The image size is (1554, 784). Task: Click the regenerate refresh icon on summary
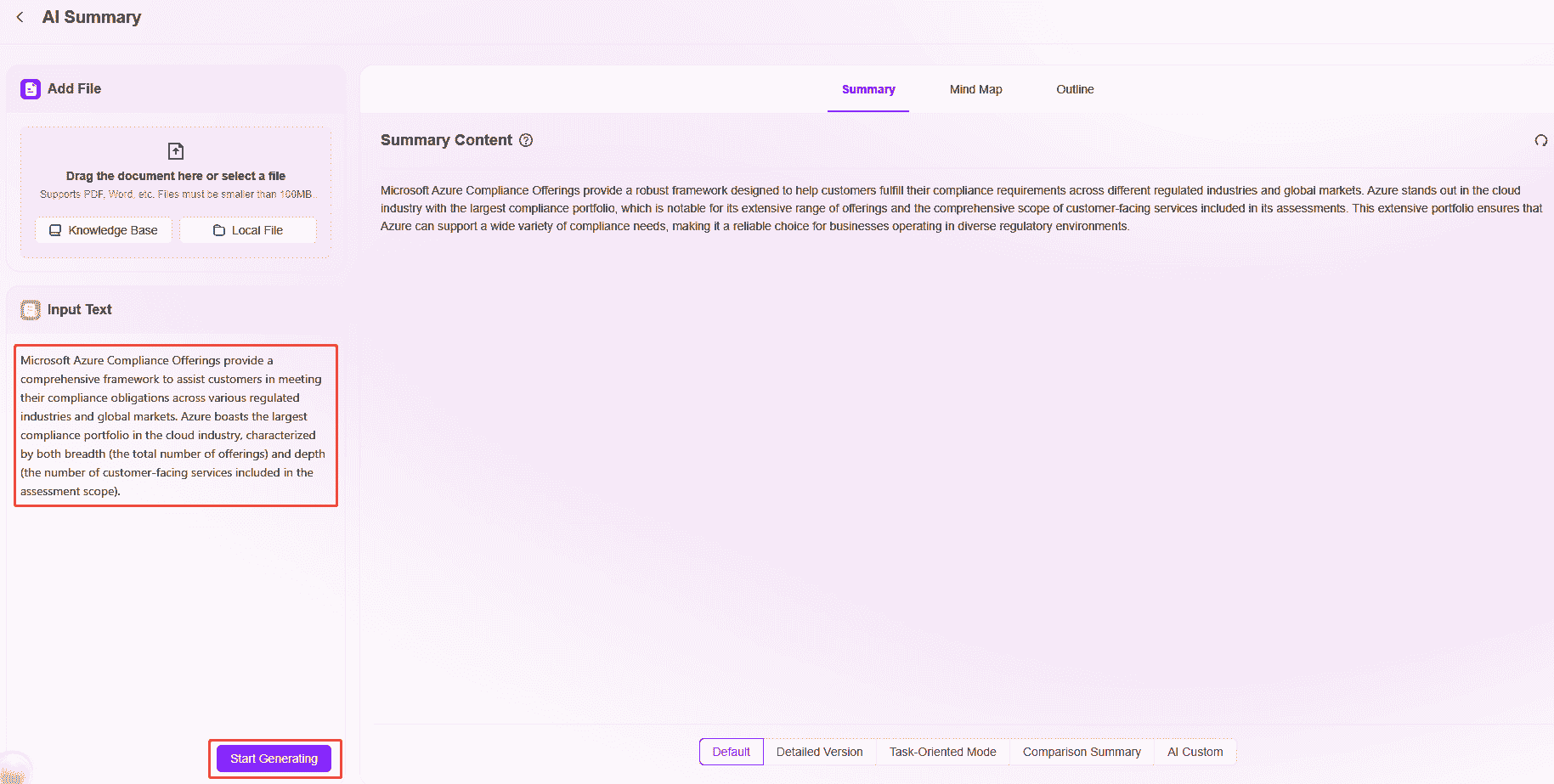(x=1540, y=140)
